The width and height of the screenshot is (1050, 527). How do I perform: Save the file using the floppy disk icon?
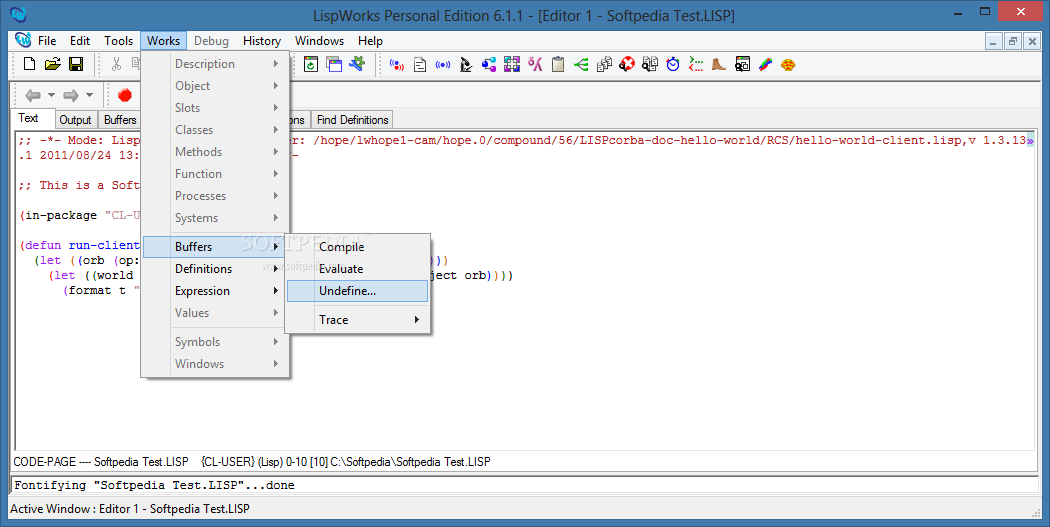(x=76, y=64)
